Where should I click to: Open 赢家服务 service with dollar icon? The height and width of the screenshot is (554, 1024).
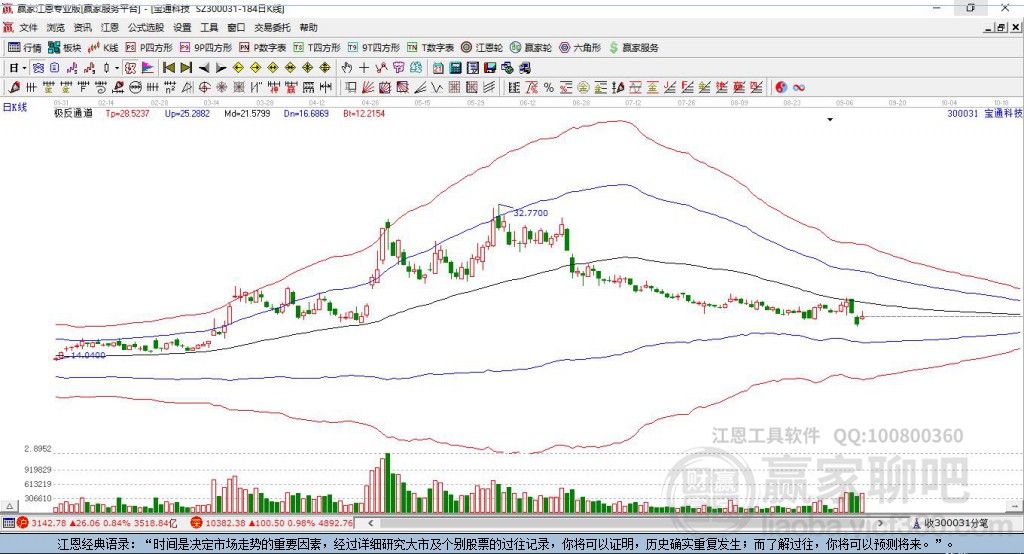pyautogui.click(x=633, y=48)
